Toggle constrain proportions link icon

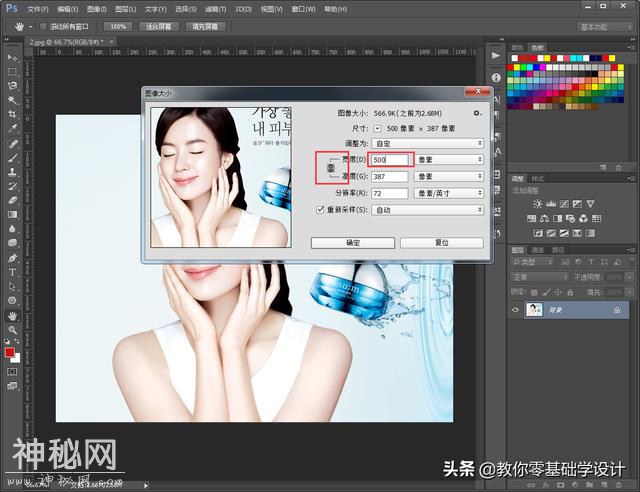pos(331,168)
